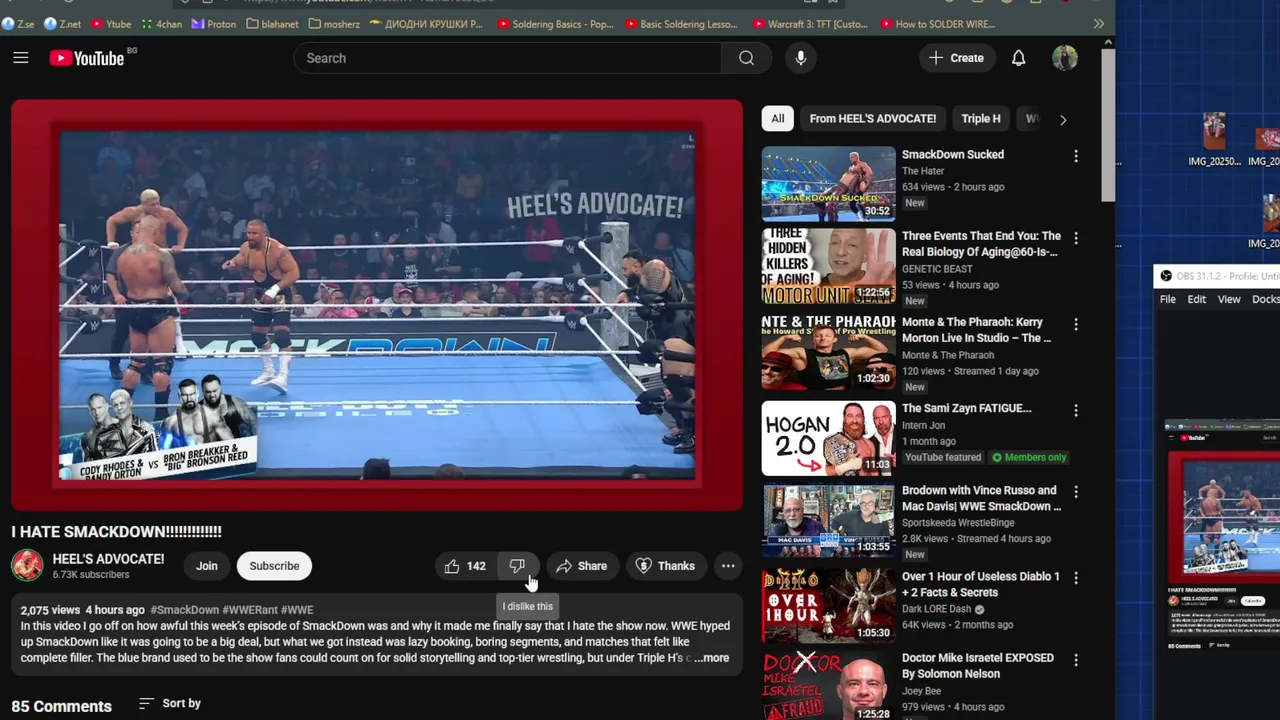1280x720 pixels.
Task: Open options for The Sami Zayn FATIGUE video
Action: point(1076,410)
